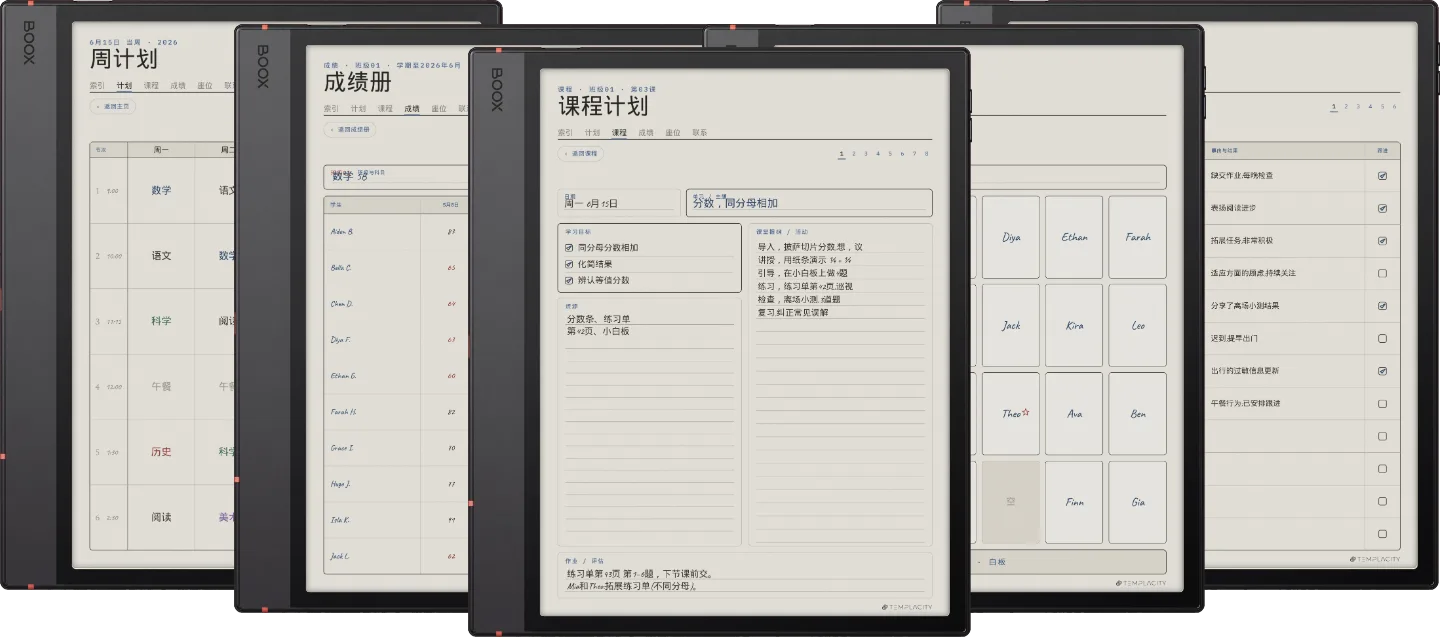Screen dimensions: 1440x637
Task: Uncheck 缺交作业 row in contact log
Action: coord(1382,175)
